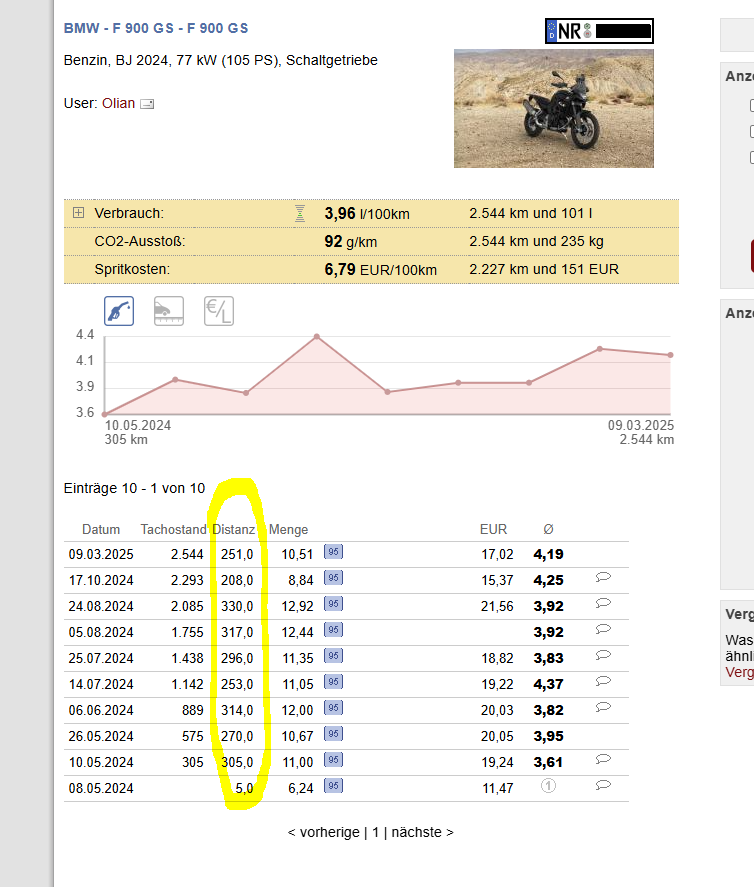The height and width of the screenshot is (887, 754).
Task: Switch chart to the cost per distance car icon
Action: [168, 311]
